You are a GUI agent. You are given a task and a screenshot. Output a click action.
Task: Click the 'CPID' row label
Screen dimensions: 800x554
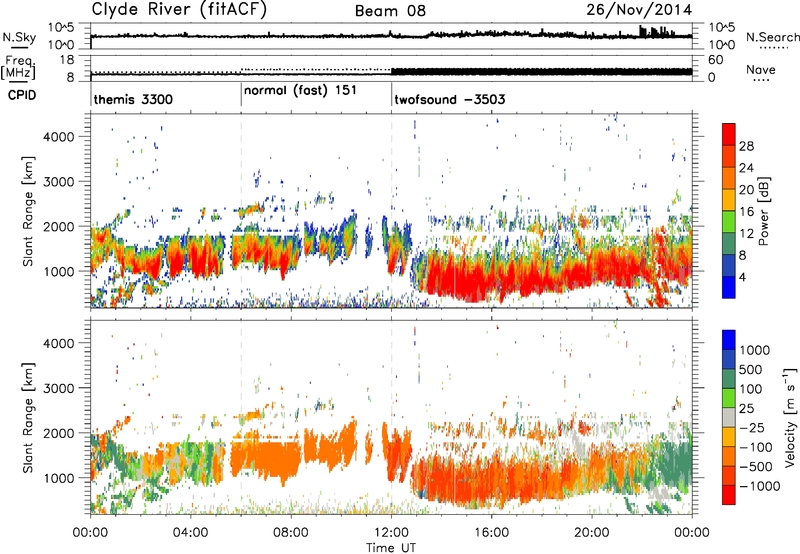click(22, 95)
